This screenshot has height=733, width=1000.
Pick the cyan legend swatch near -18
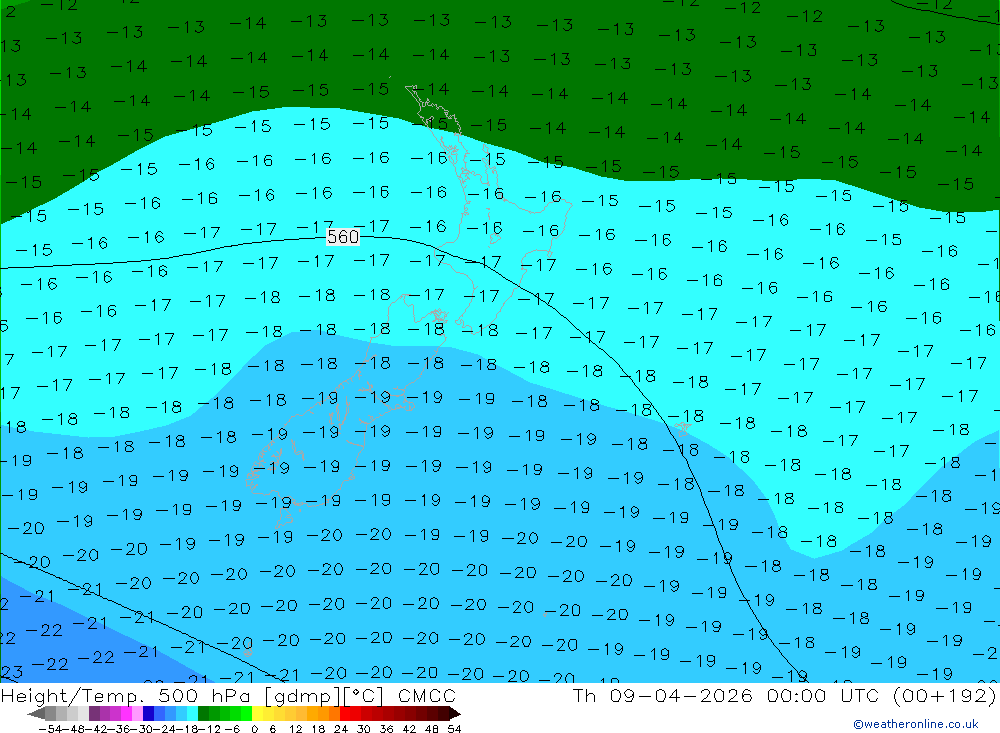coord(192,713)
